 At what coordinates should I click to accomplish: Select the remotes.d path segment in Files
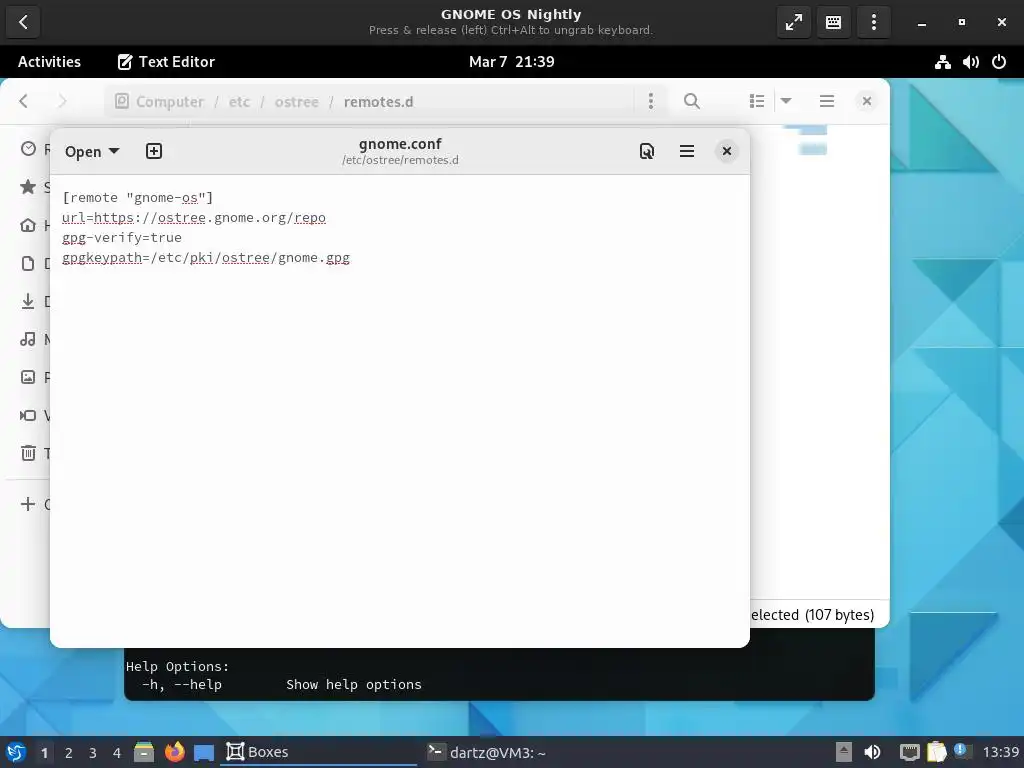(x=378, y=102)
